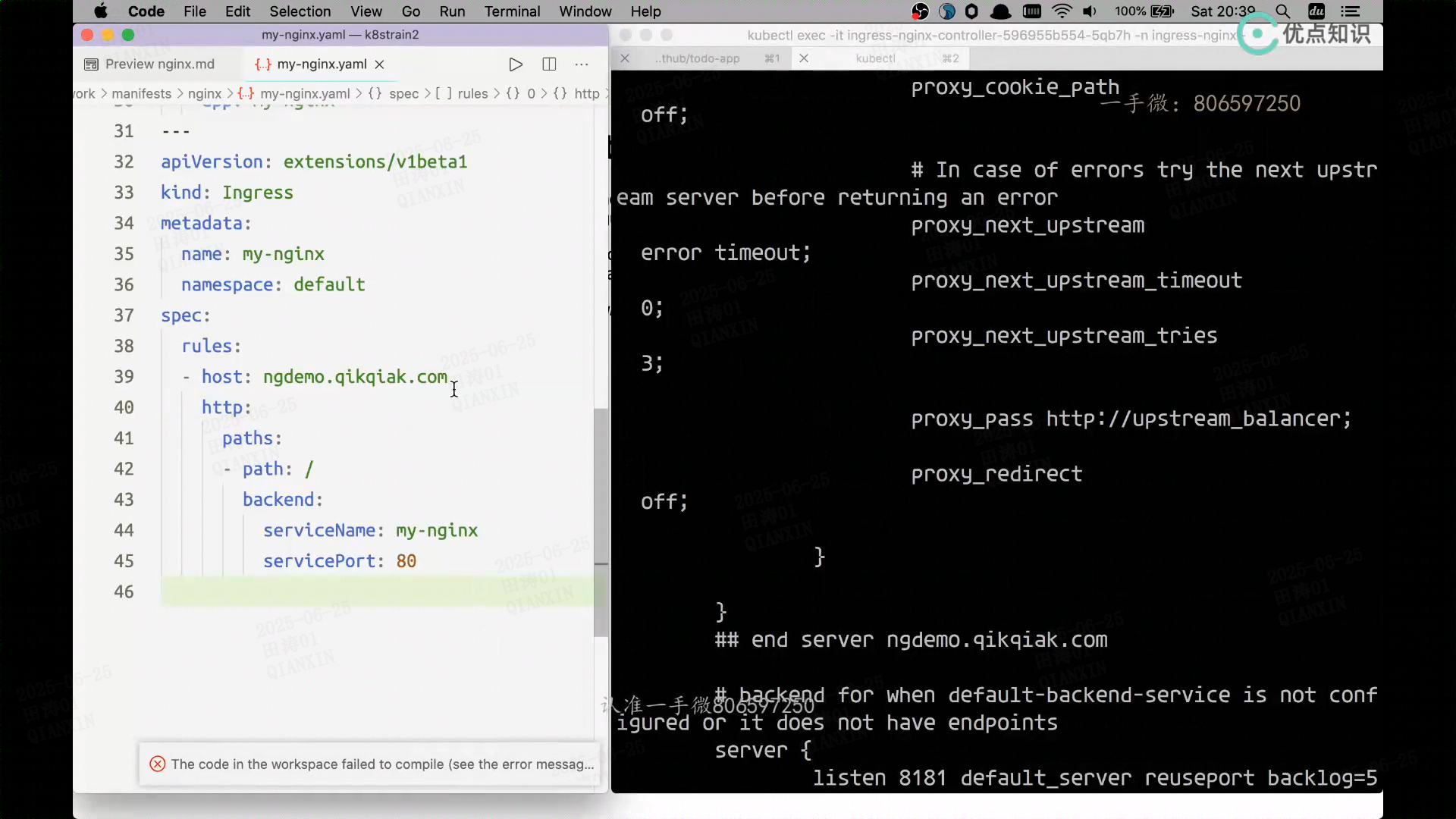Click the Split Editor icon

pyautogui.click(x=549, y=64)
